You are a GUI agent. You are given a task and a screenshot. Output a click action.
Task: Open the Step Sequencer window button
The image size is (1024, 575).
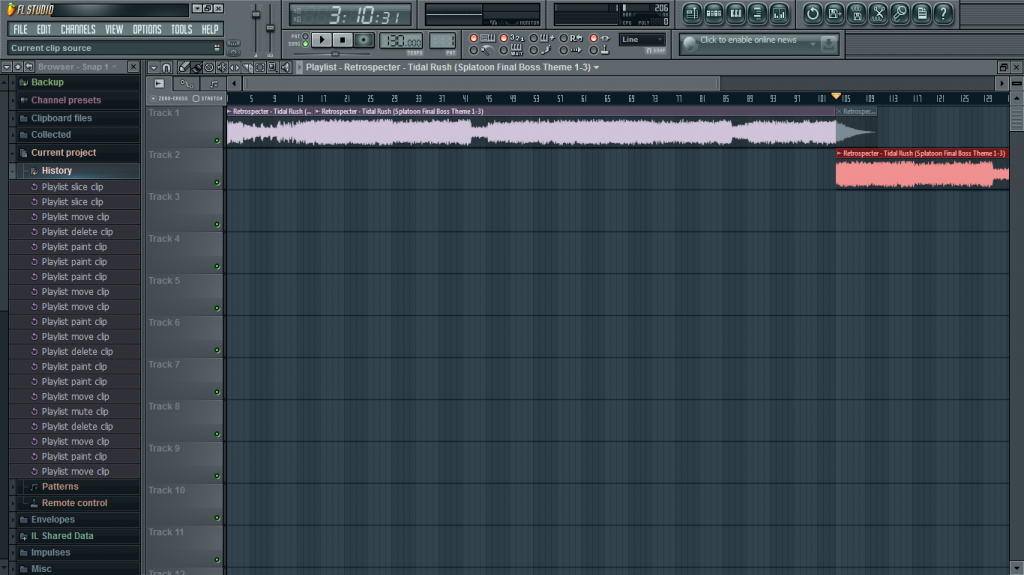714,13
